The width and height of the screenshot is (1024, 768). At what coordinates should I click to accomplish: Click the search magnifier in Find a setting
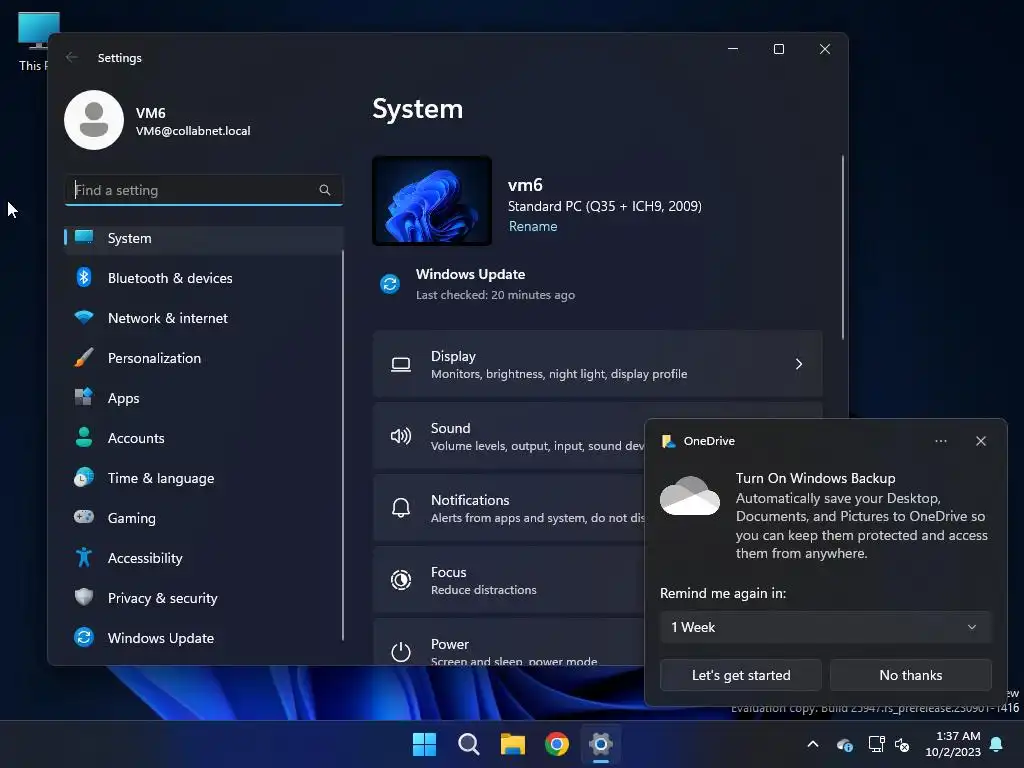click(325, 190)
